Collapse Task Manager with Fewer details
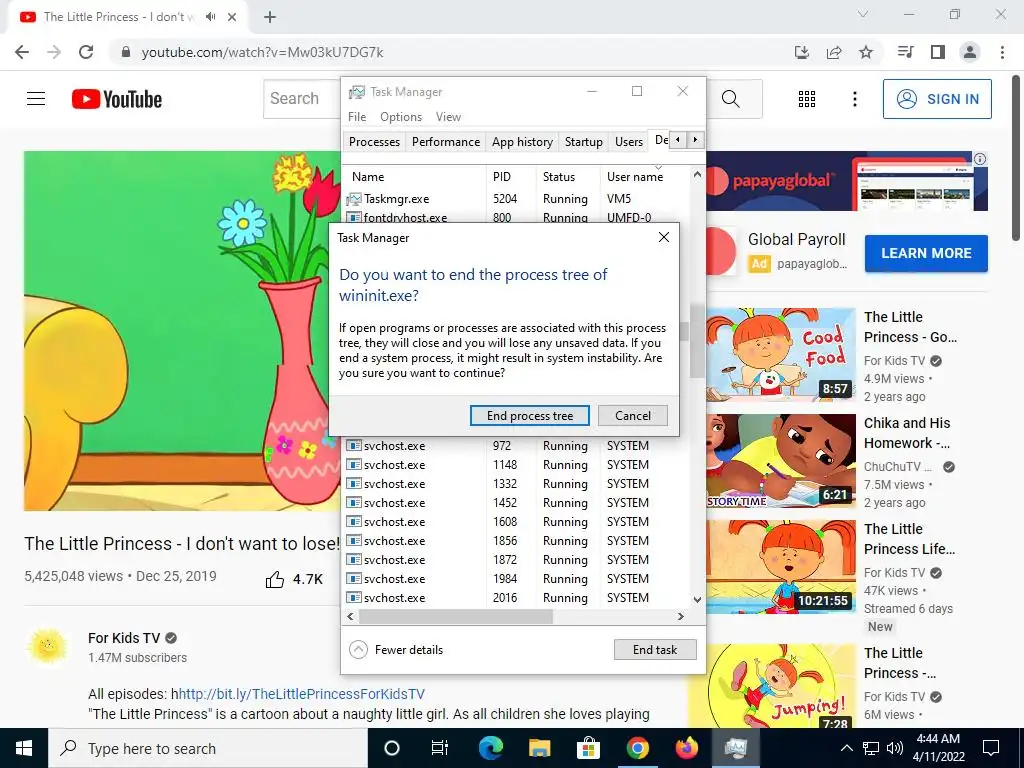Screen dimensions: 1024x768 396,650
